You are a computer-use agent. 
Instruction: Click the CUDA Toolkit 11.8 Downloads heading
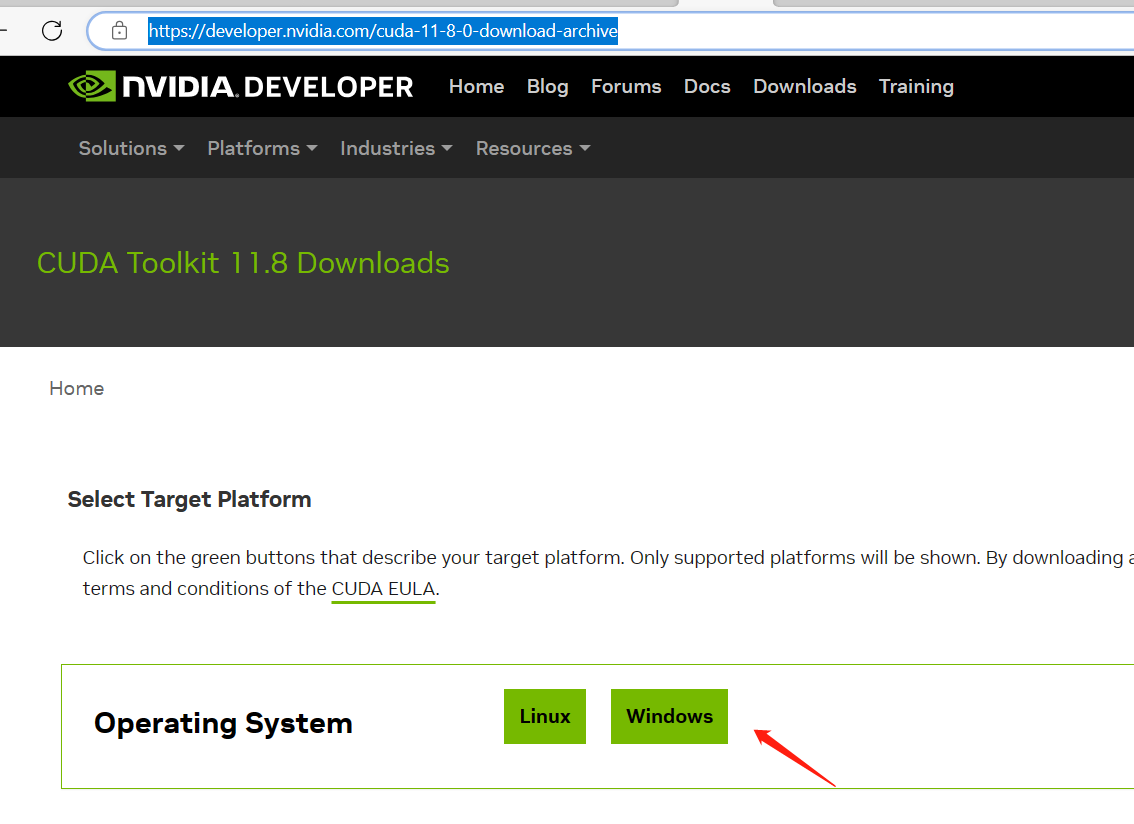[x=243, y=263]
